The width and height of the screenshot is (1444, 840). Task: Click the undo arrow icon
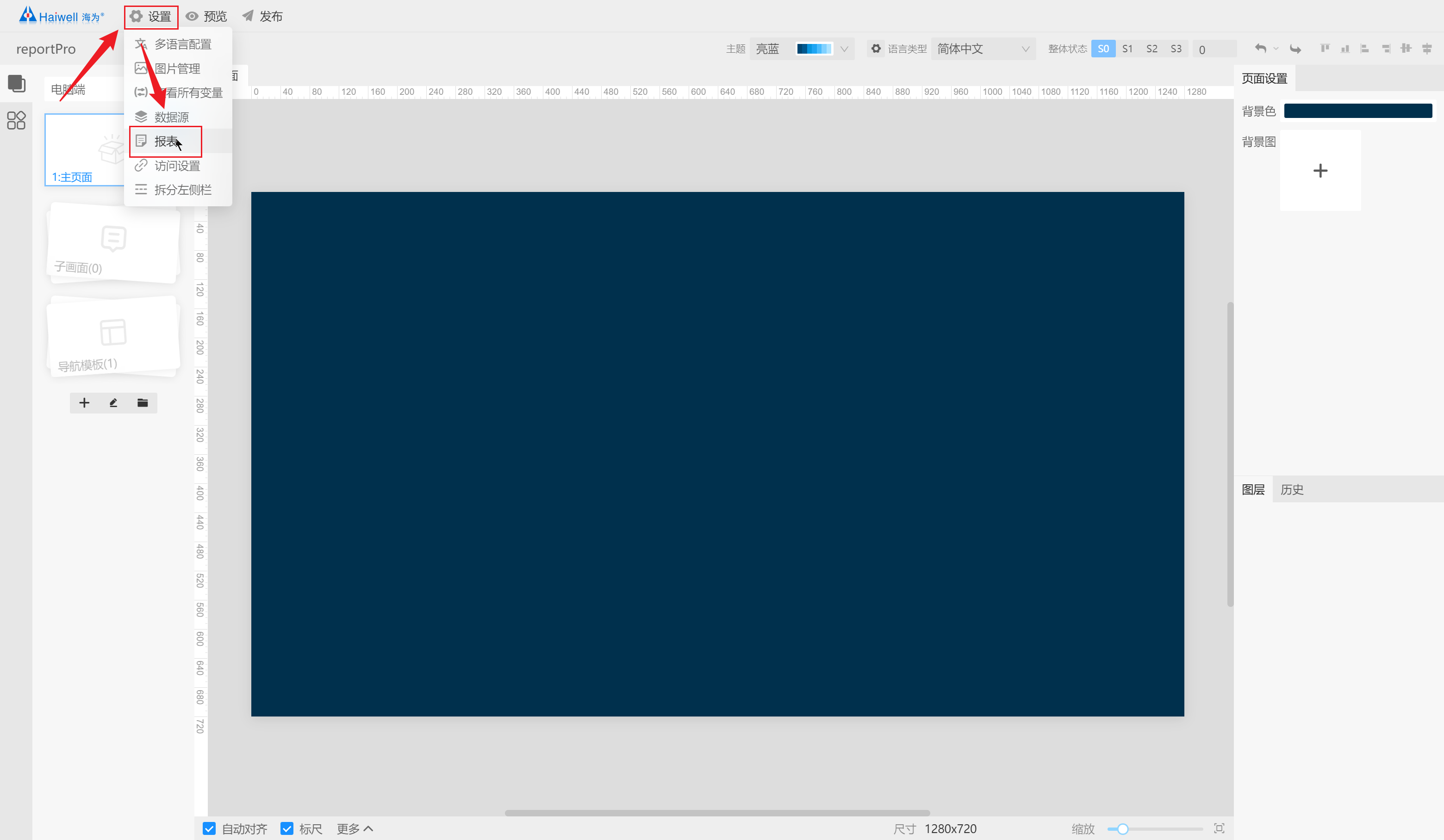(x=1260, y=48)
